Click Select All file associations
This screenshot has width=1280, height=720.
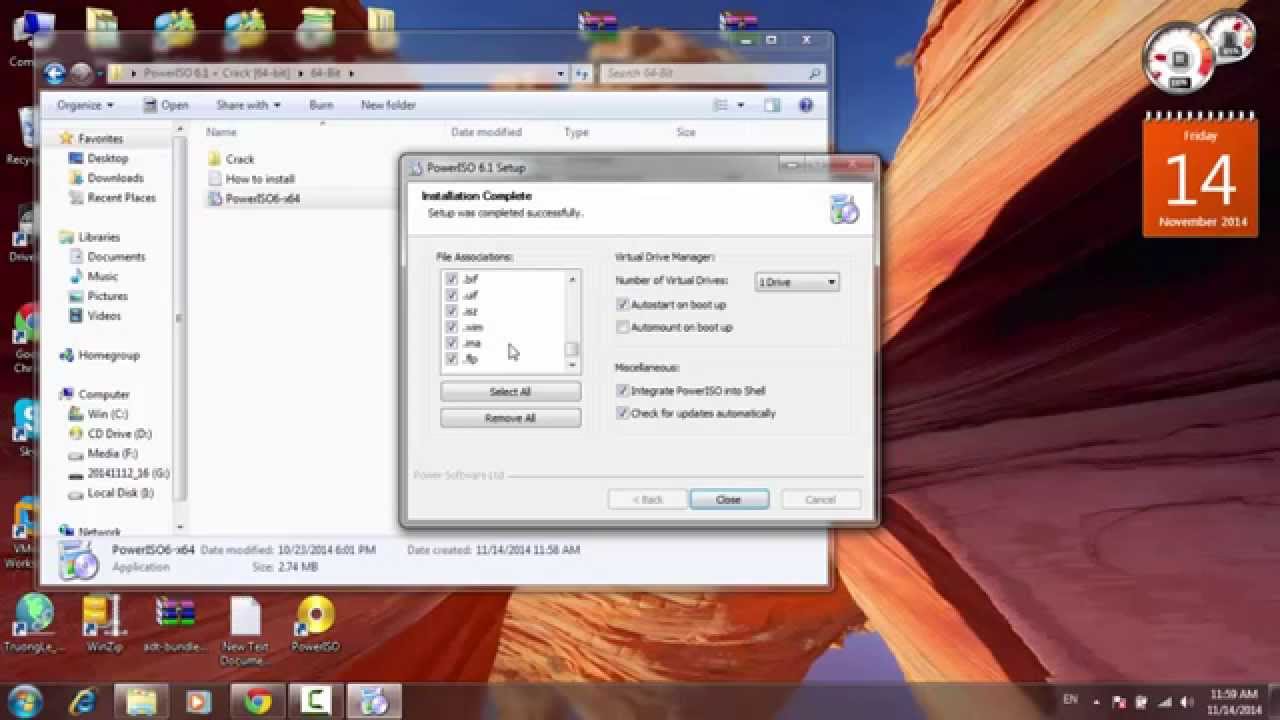point(510,392)
